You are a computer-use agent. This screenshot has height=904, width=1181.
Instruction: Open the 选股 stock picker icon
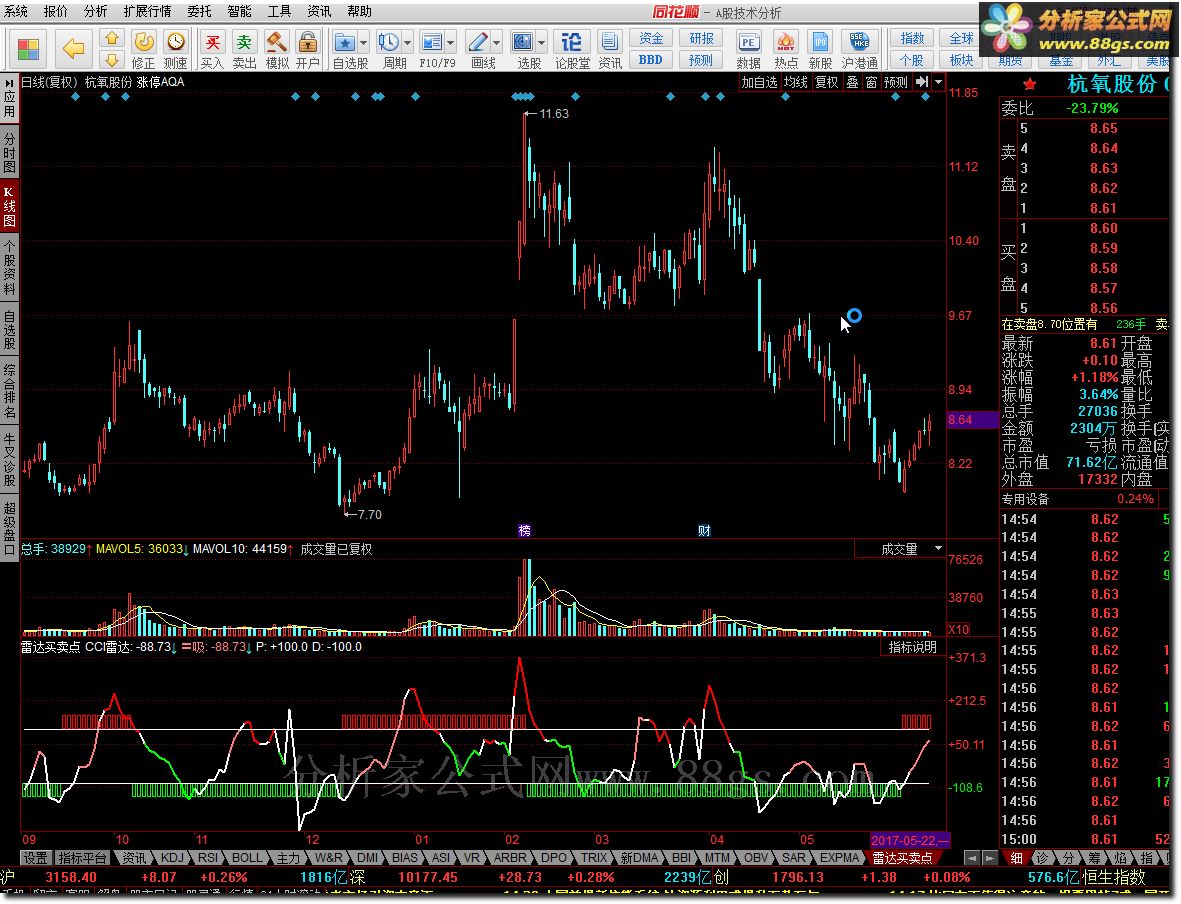click(x=523, y=42)
